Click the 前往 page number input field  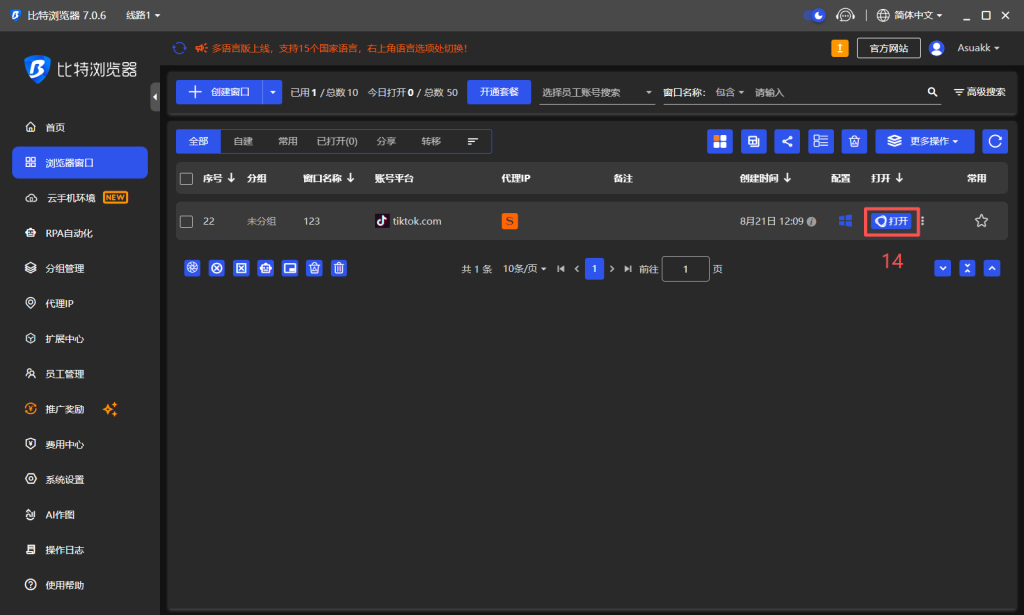click(x=685, y=268)
